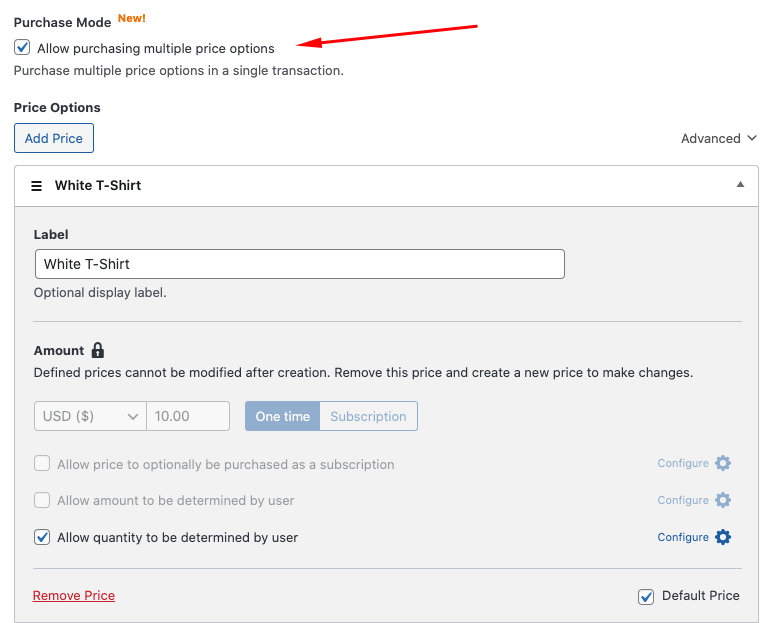Expand the Advanced options dropdown
The height and width of the screenshot is (623, 771).
pyautogui.click(x=710, y=139)
